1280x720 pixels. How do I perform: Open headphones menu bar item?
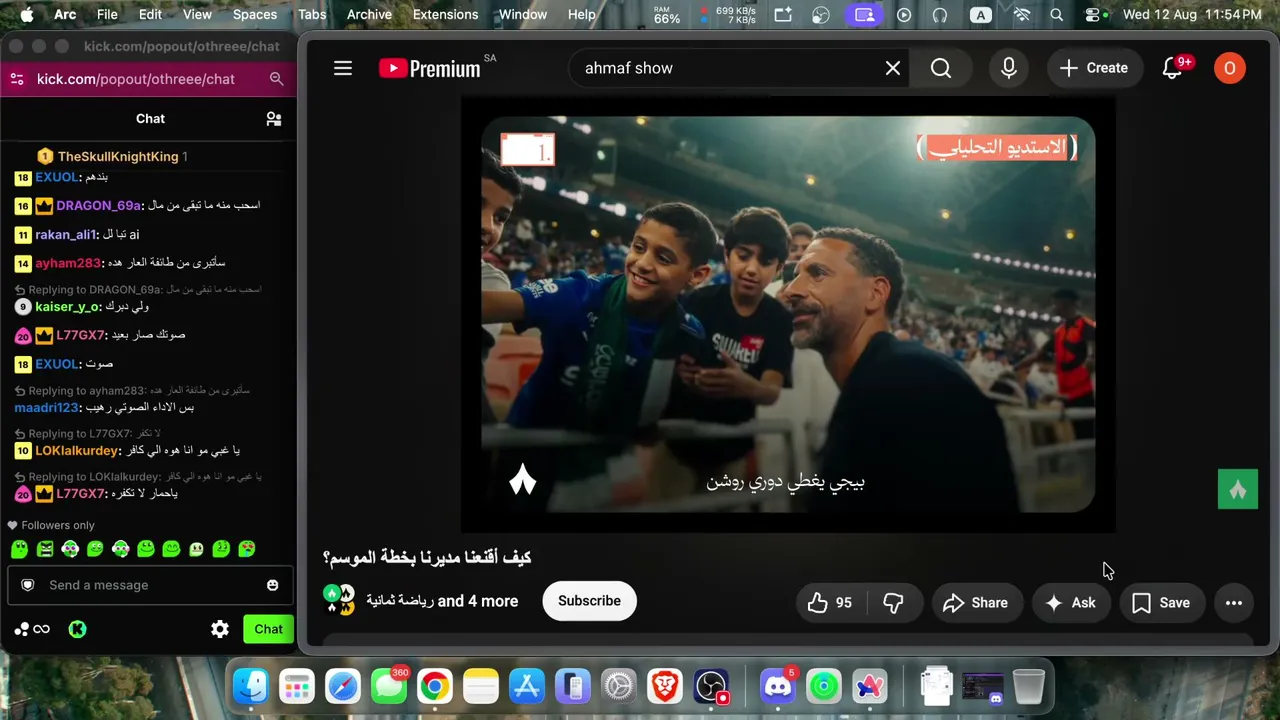click(x=939, y=15)
